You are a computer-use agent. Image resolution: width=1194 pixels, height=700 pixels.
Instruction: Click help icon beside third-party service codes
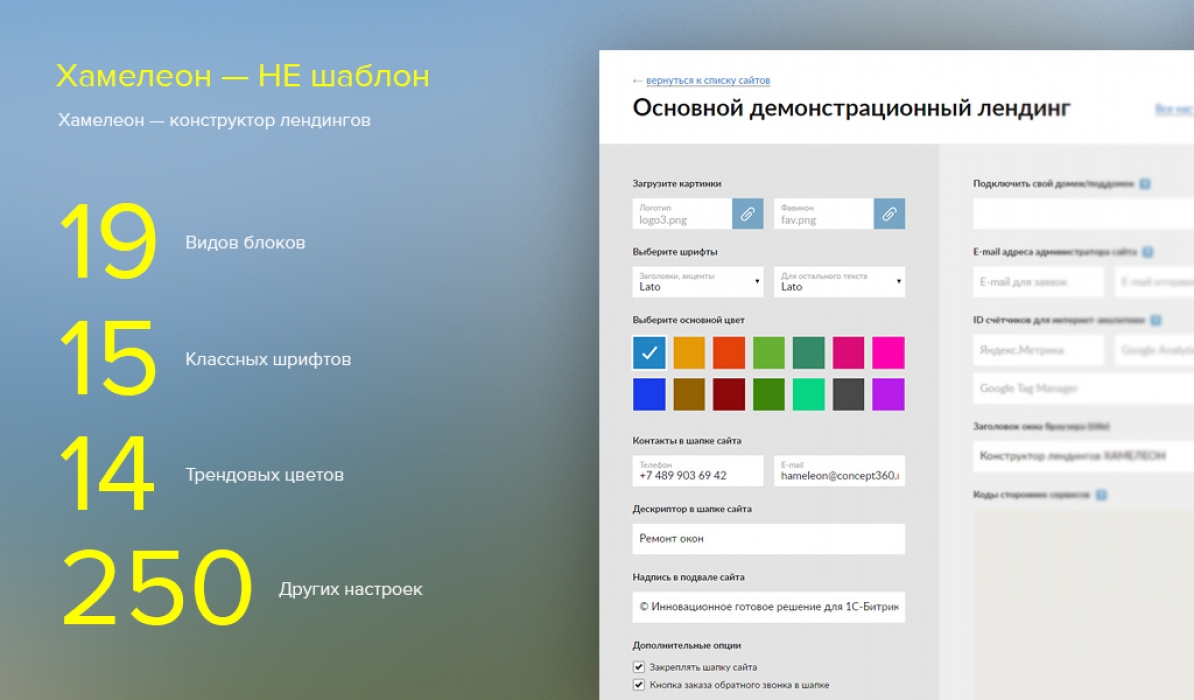[1101, 495]
